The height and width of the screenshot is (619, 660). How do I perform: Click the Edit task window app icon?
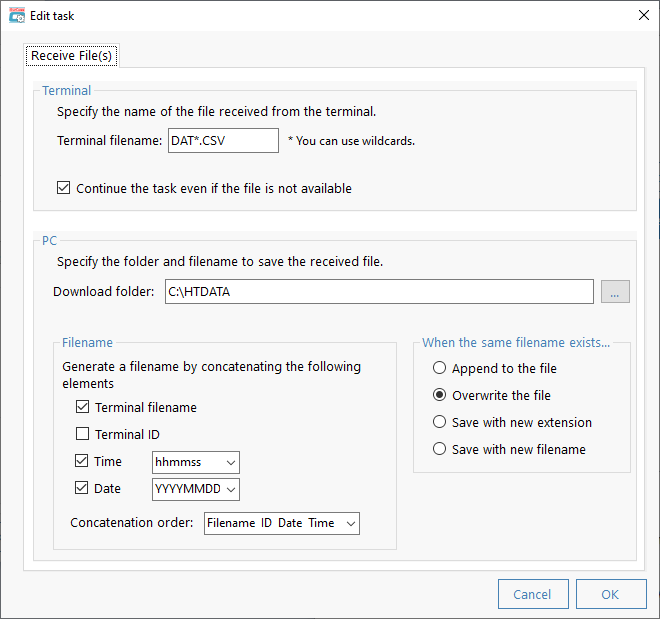[x=17, y=16]
